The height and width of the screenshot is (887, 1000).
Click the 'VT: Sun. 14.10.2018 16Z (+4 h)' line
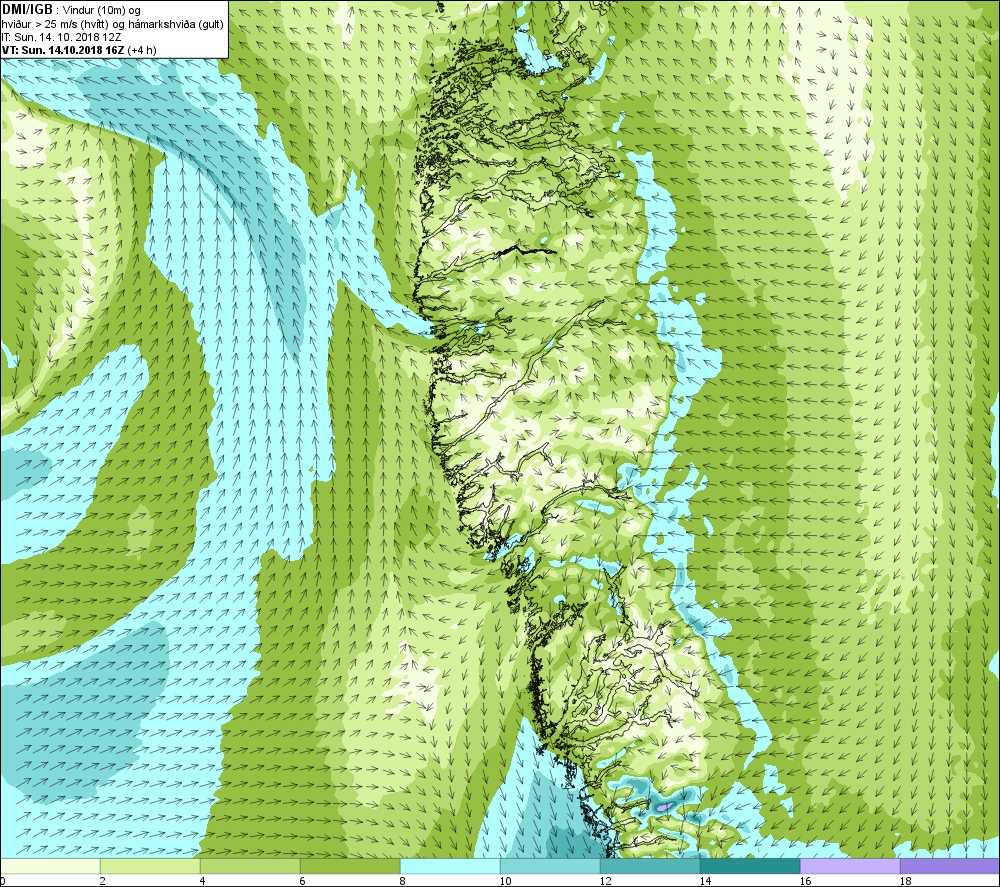(x=79, y=50)
